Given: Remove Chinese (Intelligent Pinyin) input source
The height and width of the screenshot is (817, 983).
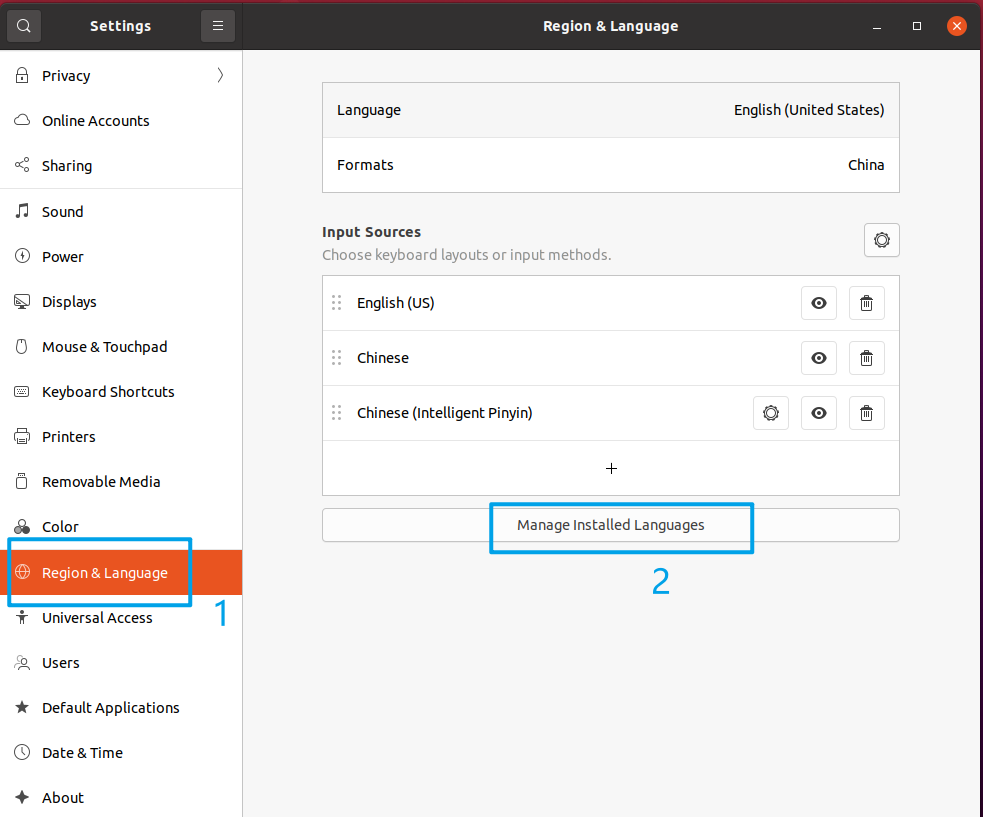Looking at the screenshot, I should click(x=866, y=413).
